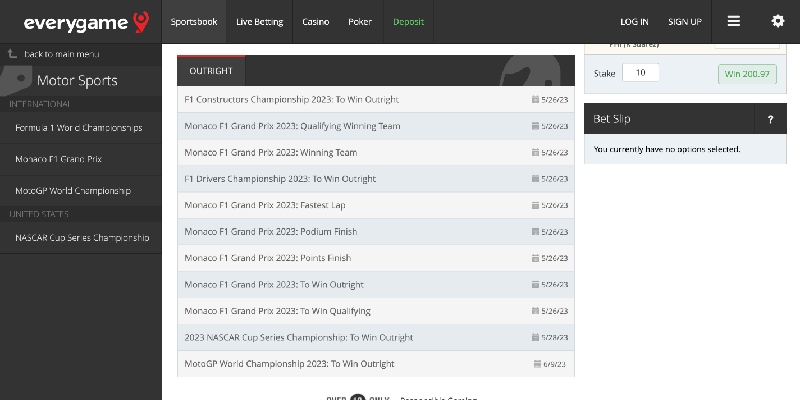Click the back arrow icon in sidebar

[13, 54]
